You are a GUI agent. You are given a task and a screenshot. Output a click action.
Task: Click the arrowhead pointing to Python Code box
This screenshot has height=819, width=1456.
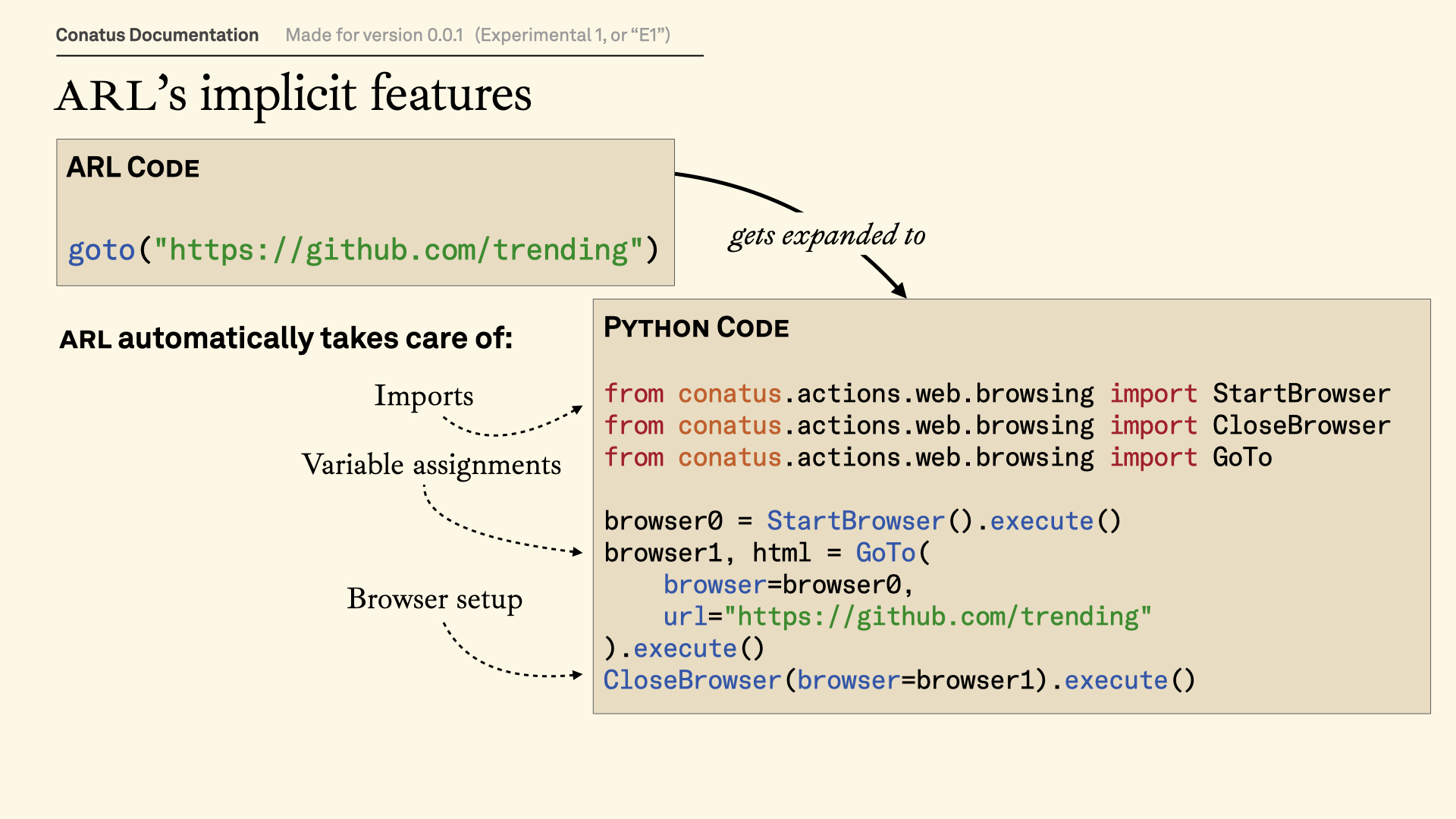coord(899,290)
